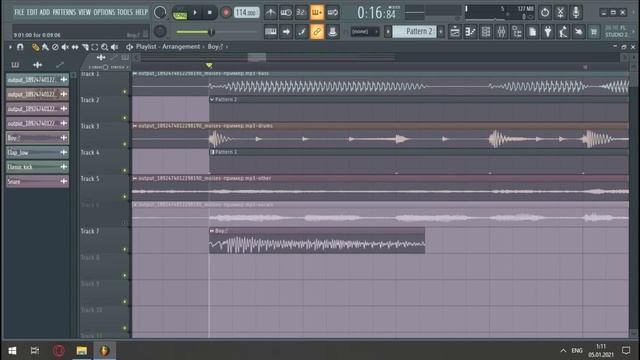Select the Slice tool in playlist toolbar
Screen dimensions: 640x360
(85, 47)
